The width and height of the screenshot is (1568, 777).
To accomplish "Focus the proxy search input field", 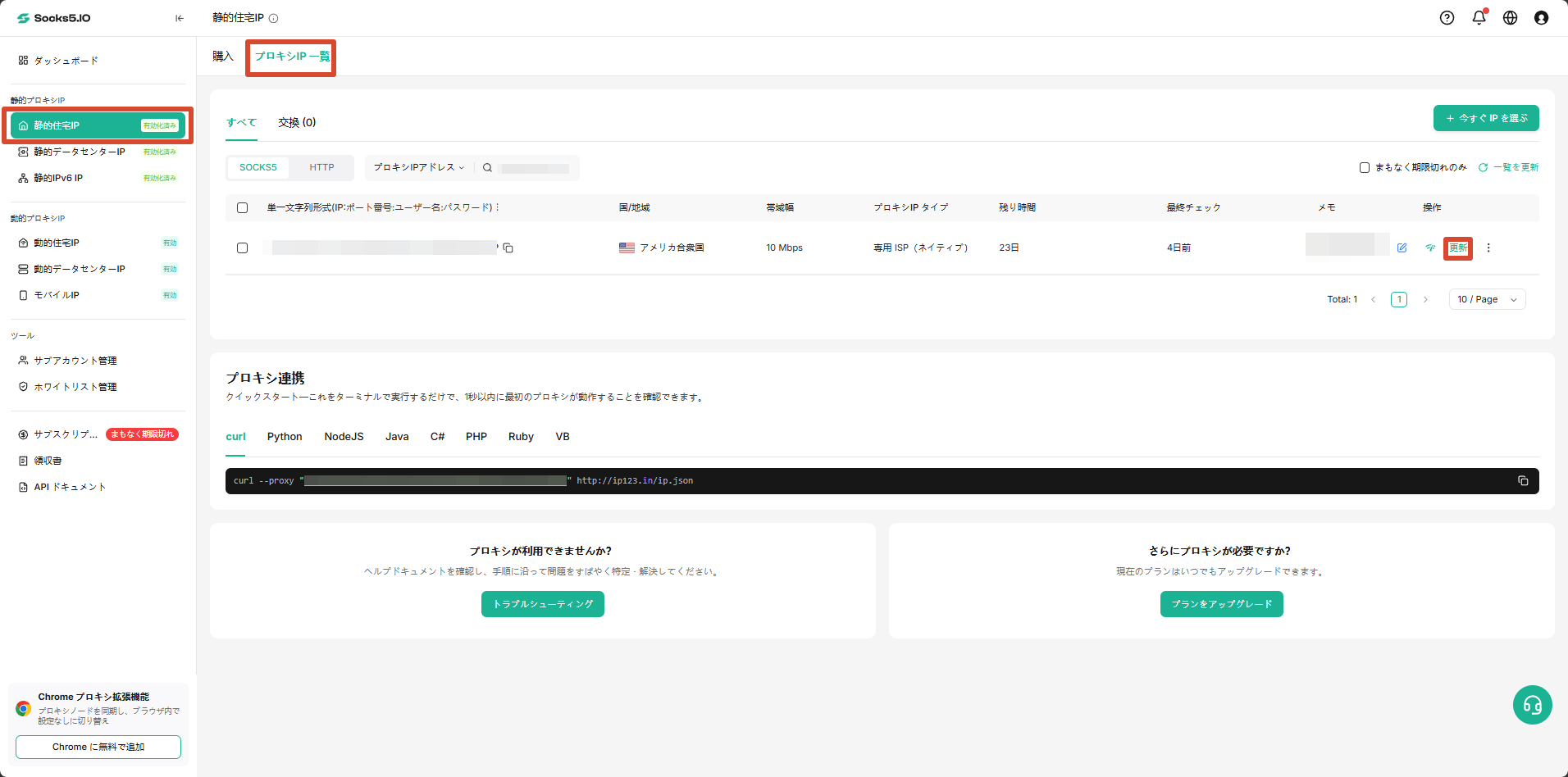I will (x=535, y=168).
